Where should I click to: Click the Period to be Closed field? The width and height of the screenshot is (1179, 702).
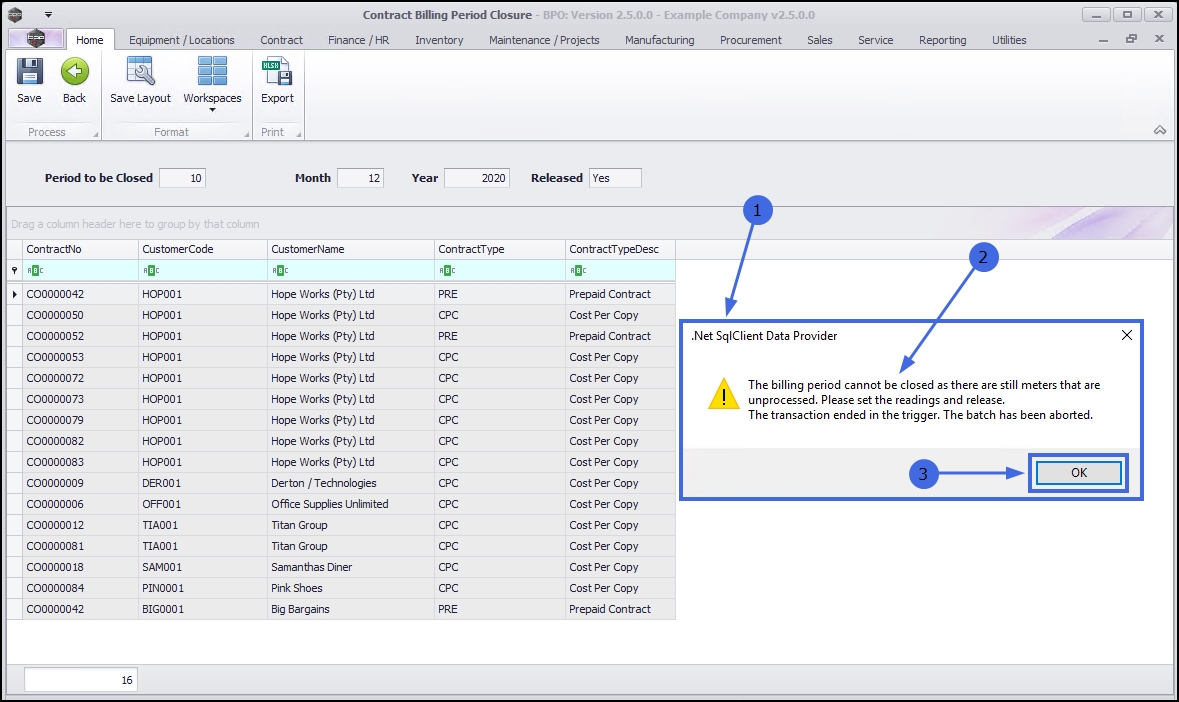[183, 178]
